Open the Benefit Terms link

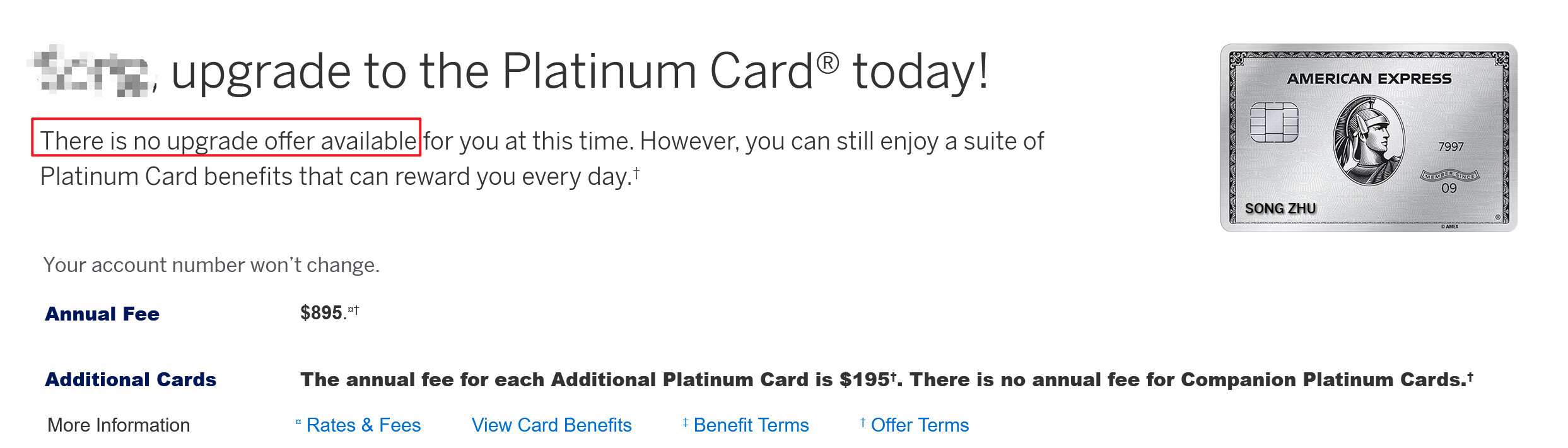coord(751,425)
